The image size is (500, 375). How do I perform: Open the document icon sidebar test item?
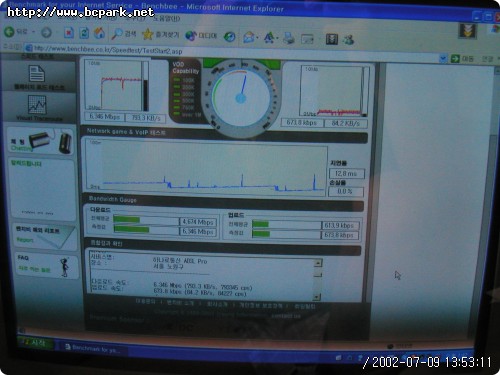(x=37, y=74)
